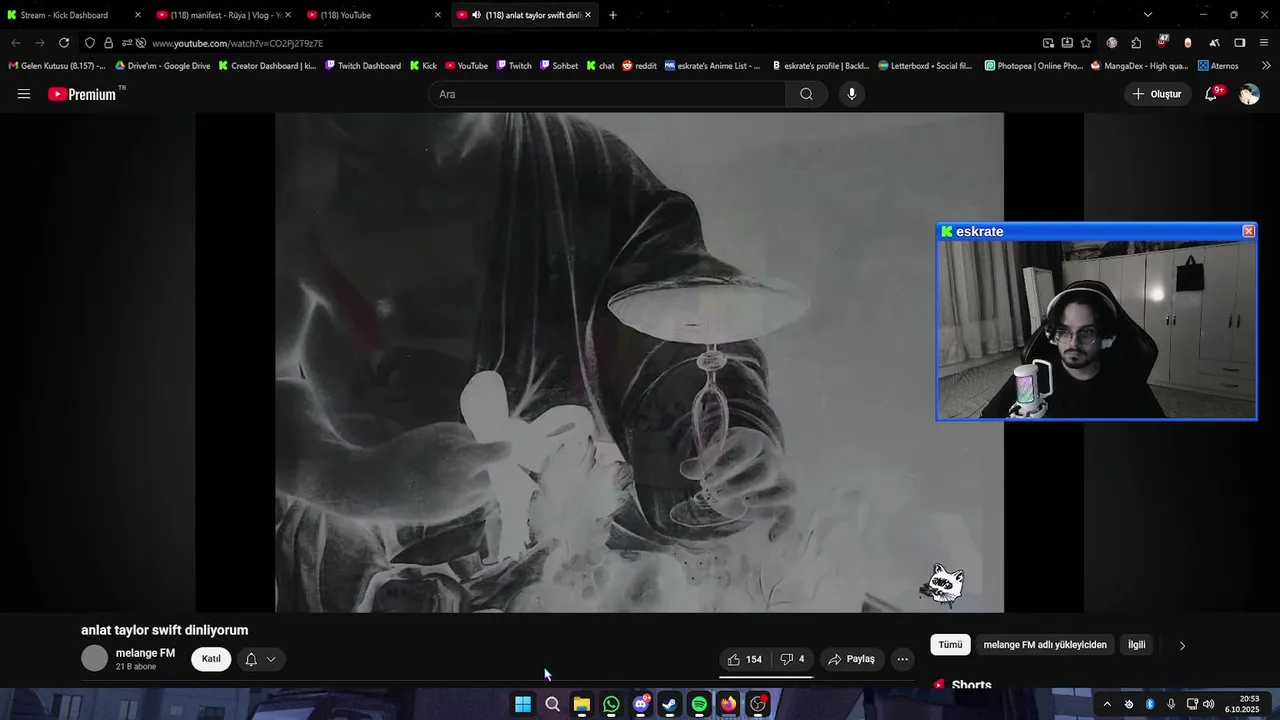Open more actions three-dot menu
Image resolution: width=1280 pixels, height=720 pixels.
point(902,659)
